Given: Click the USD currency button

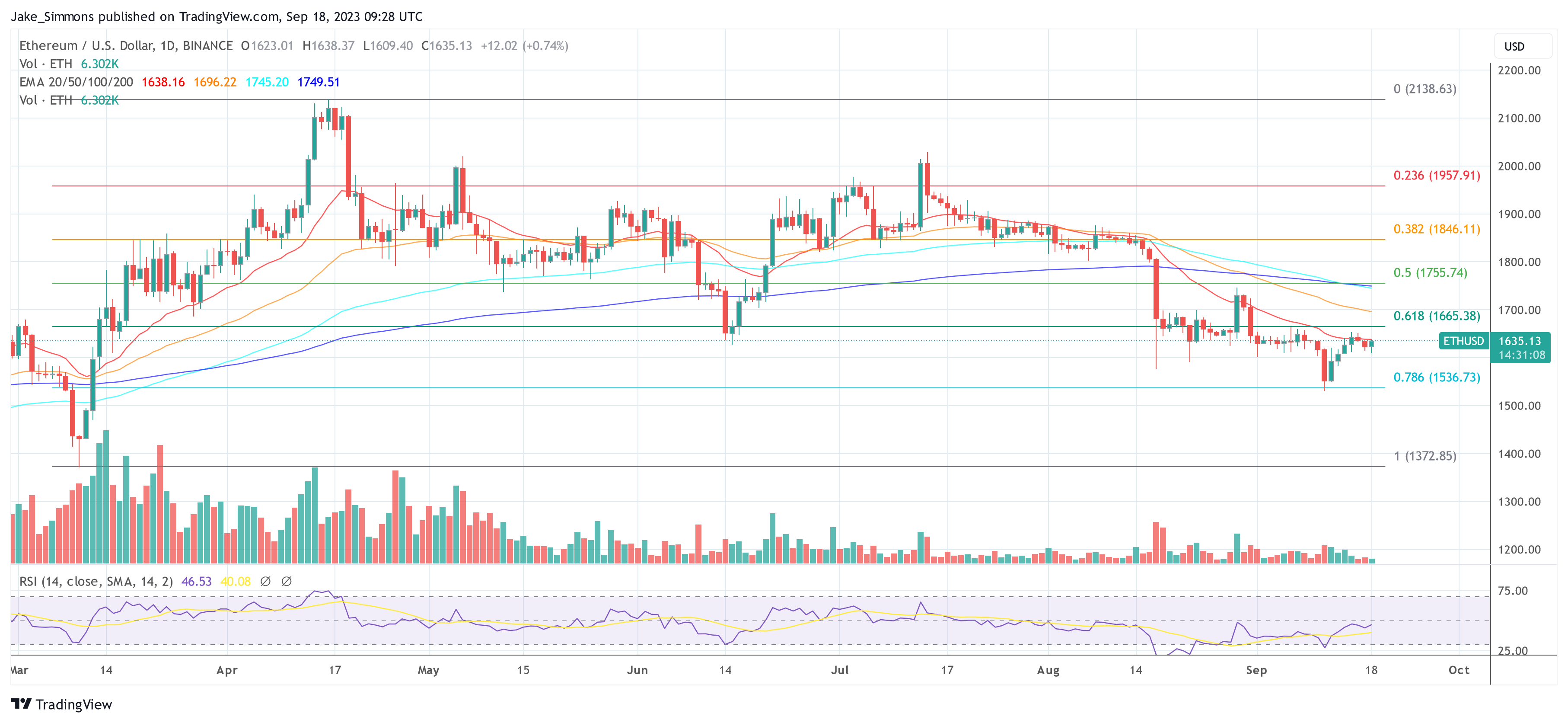Looking at the screenshot, I should coord(1523,46).
